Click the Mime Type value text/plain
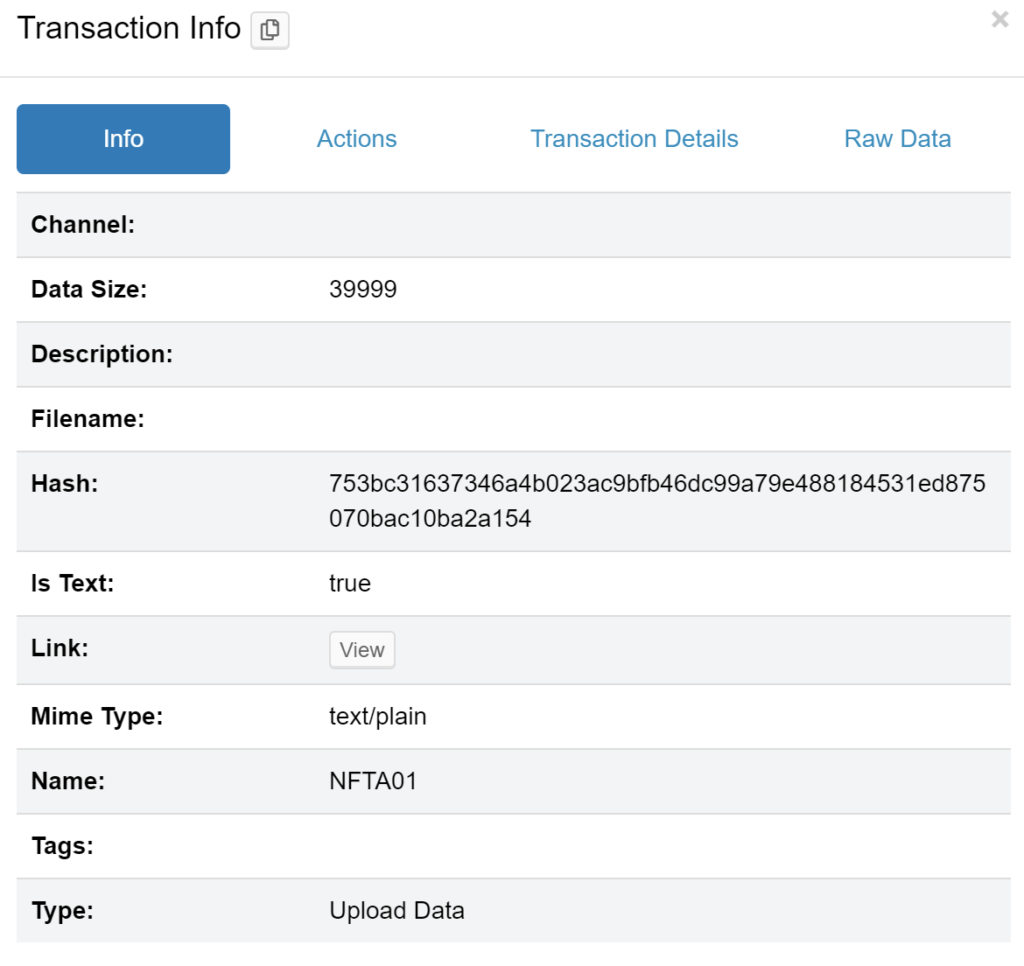 tap(378, 716)
